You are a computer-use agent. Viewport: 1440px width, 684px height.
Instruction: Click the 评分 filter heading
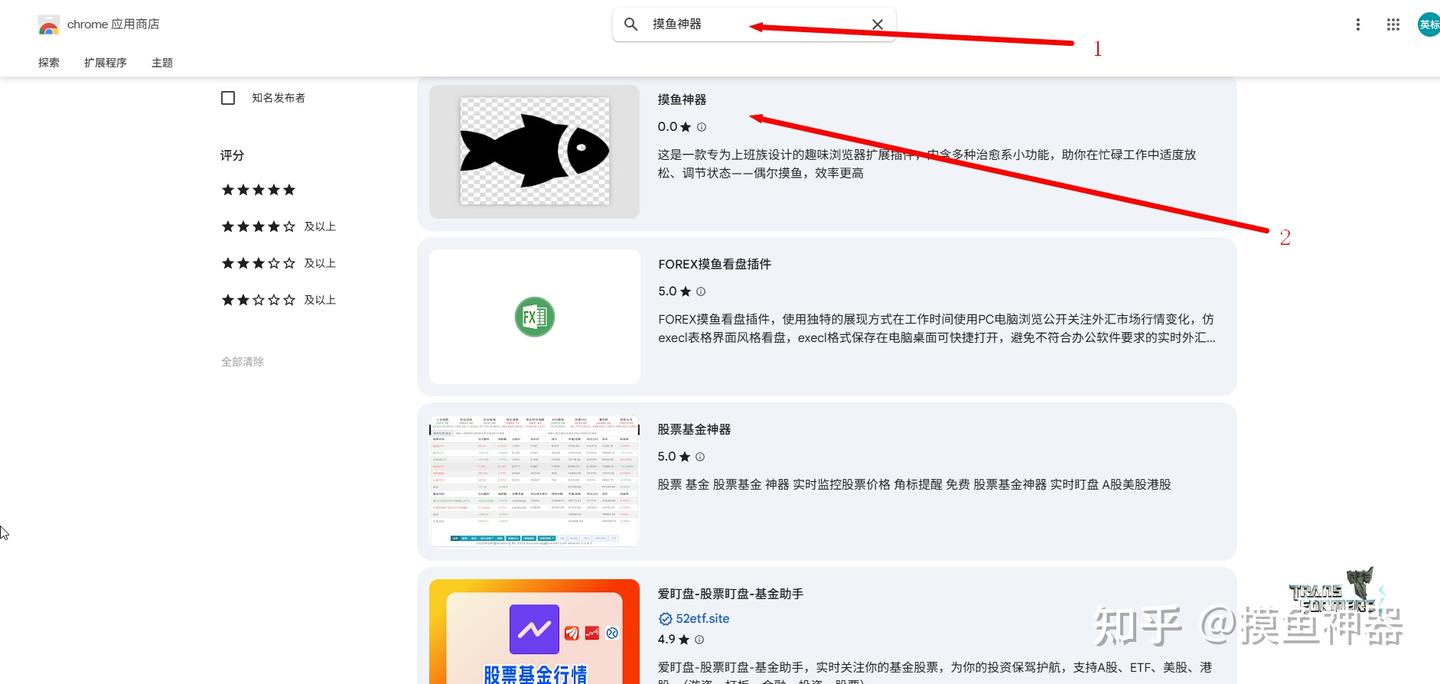(232, 156)
